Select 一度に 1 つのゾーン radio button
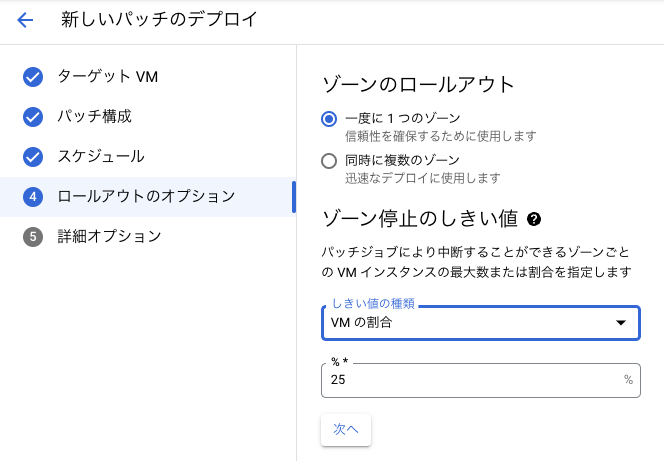The image size is (664, 461). pos(329,119)
